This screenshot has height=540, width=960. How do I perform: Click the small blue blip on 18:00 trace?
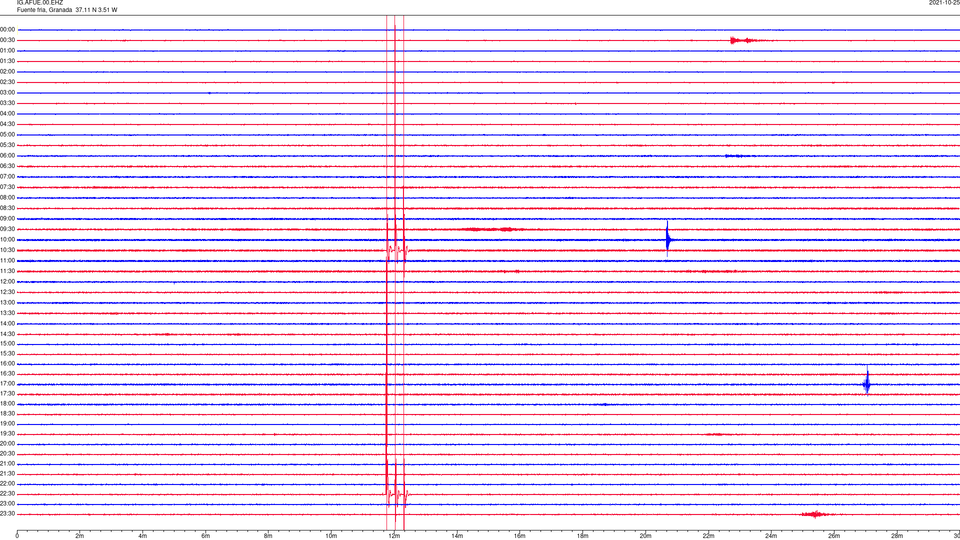[604, 404]
